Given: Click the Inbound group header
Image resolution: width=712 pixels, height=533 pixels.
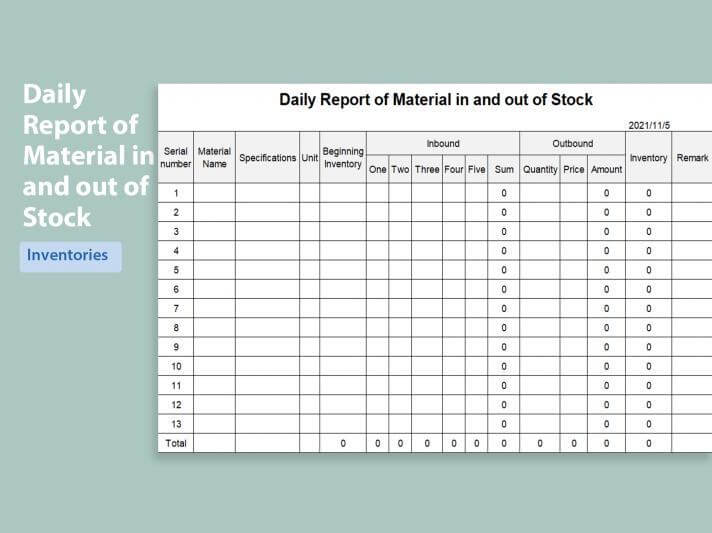Looking at the screenshot, I should (x=442, y=144).
